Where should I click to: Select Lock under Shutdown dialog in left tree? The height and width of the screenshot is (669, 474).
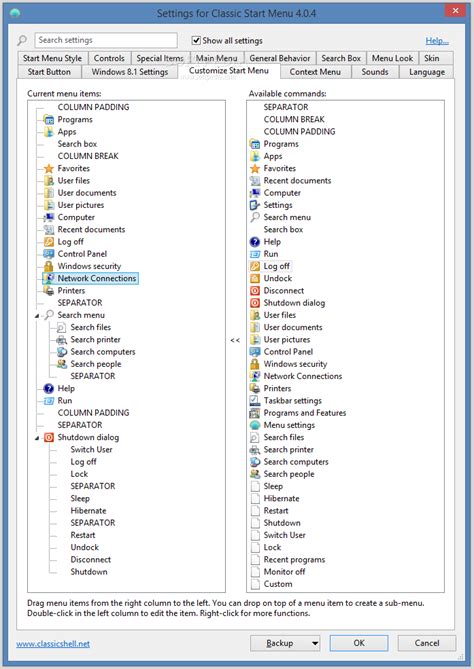pos(79,474)
